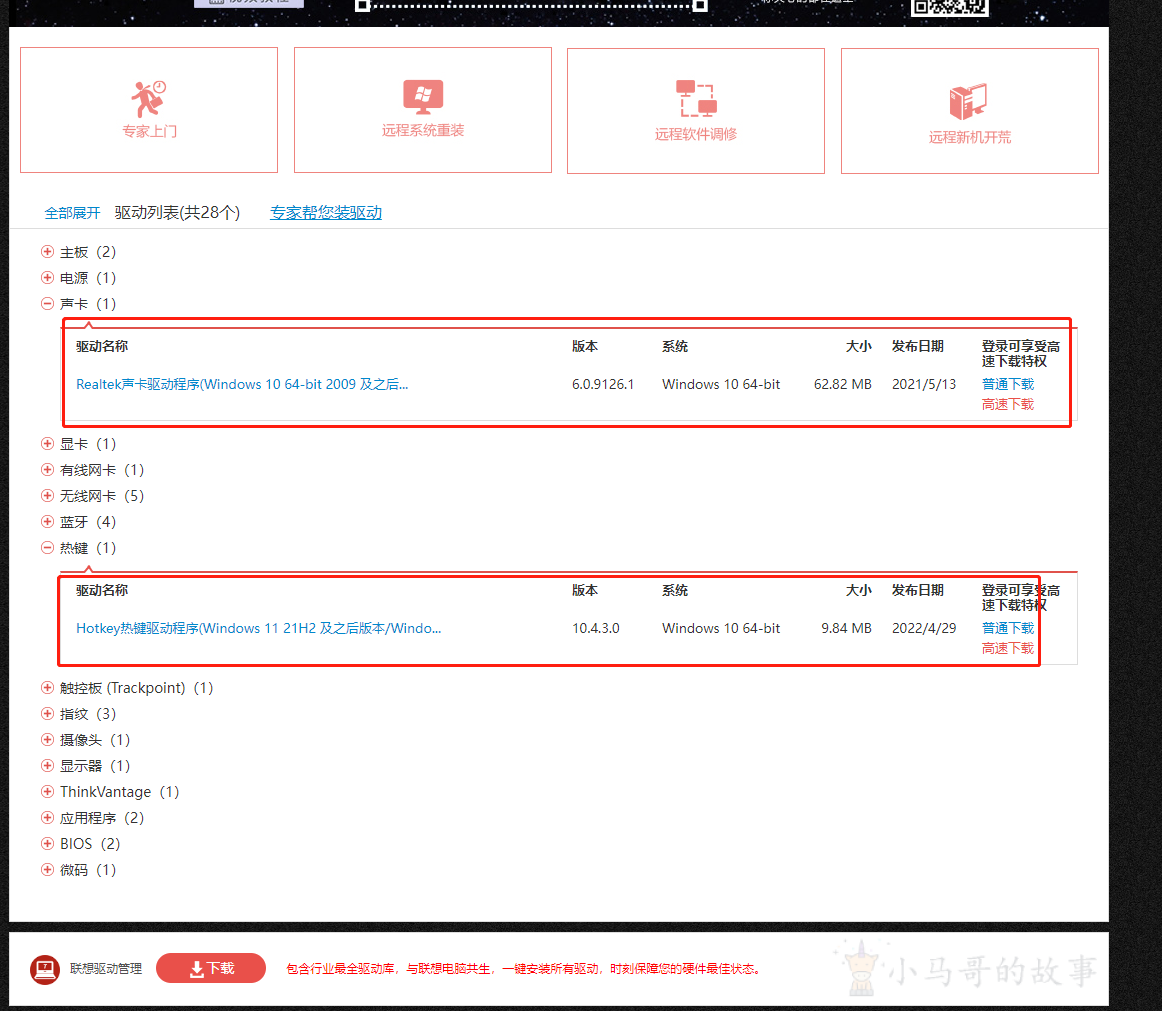Viewport: 1162px width, 1011px height.
Task: Open the 远程系统重装 service card
Action: (x=422, y=110)
